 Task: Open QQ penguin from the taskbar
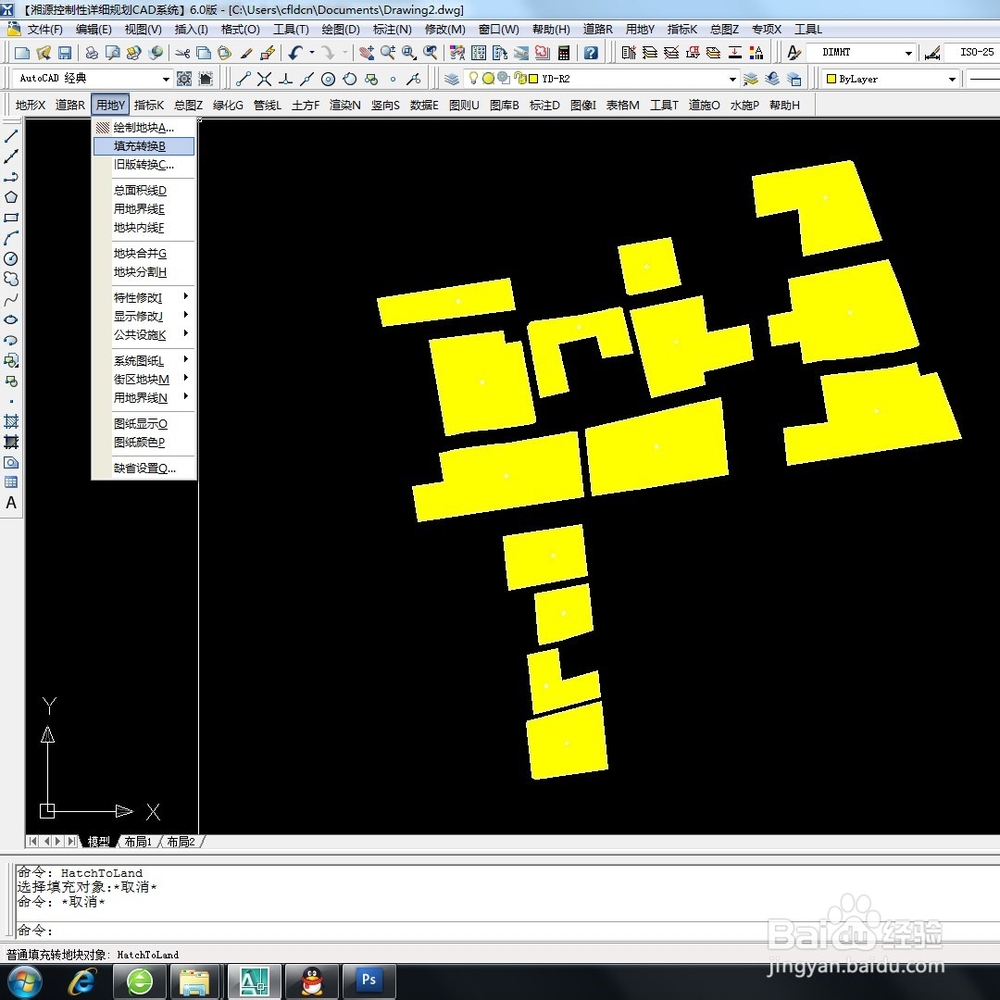[x=311, y=980]
